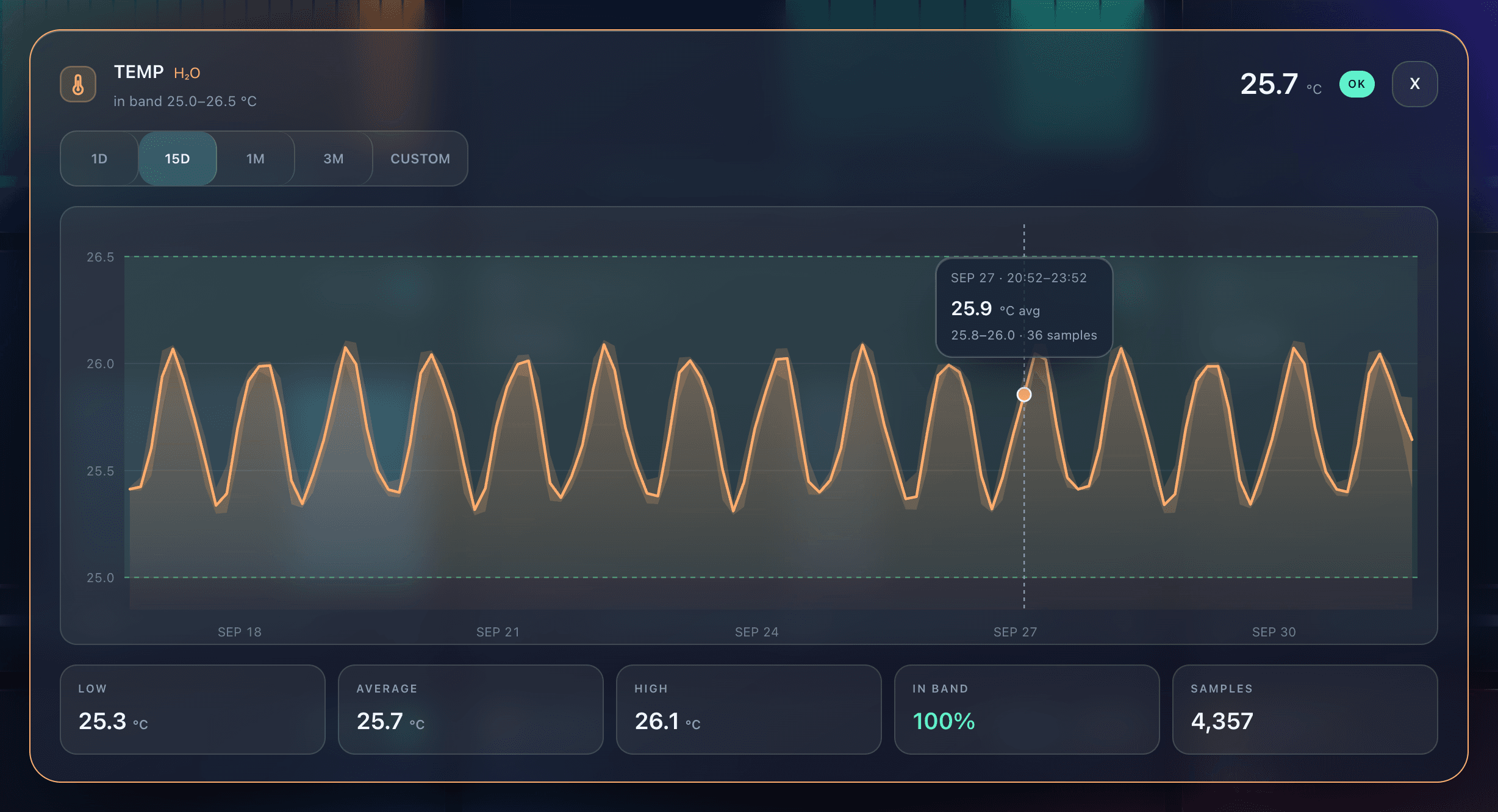This screenshot has height=812, width=1498.
Task: Click '25.8–26.0 · 36 samples' tooltip text
Action: 1024,335
